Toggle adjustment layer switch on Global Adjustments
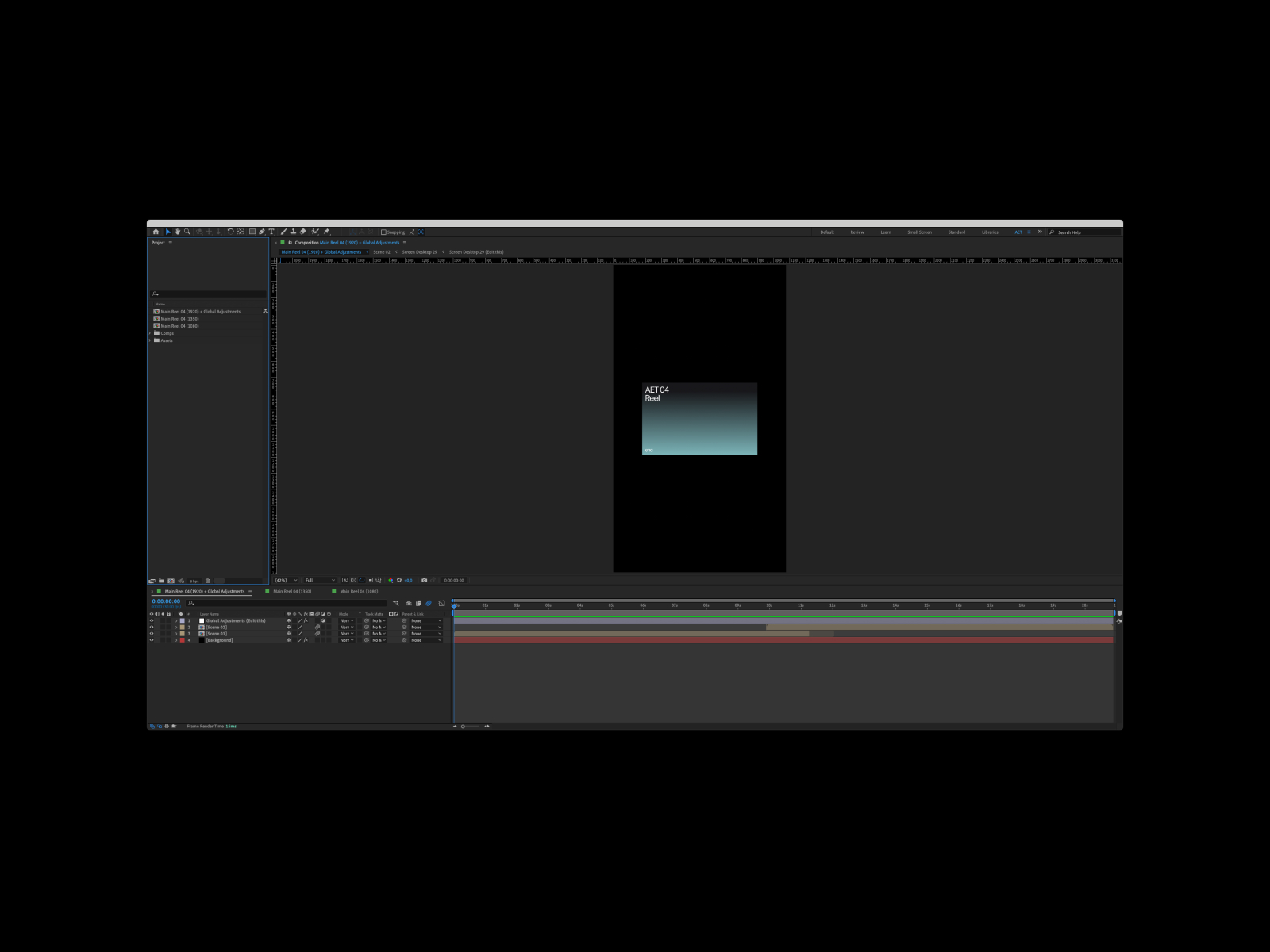Viewport: 1270px width, 952px height. [x=323, y=620]
